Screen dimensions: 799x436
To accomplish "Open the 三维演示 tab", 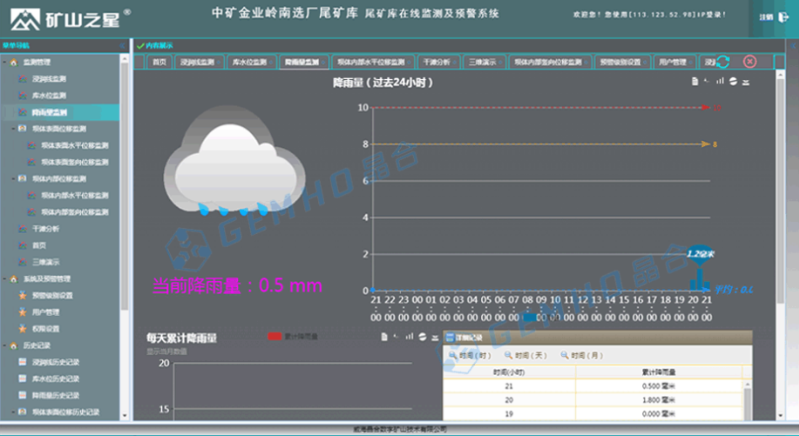I will [x=482, y=62].
